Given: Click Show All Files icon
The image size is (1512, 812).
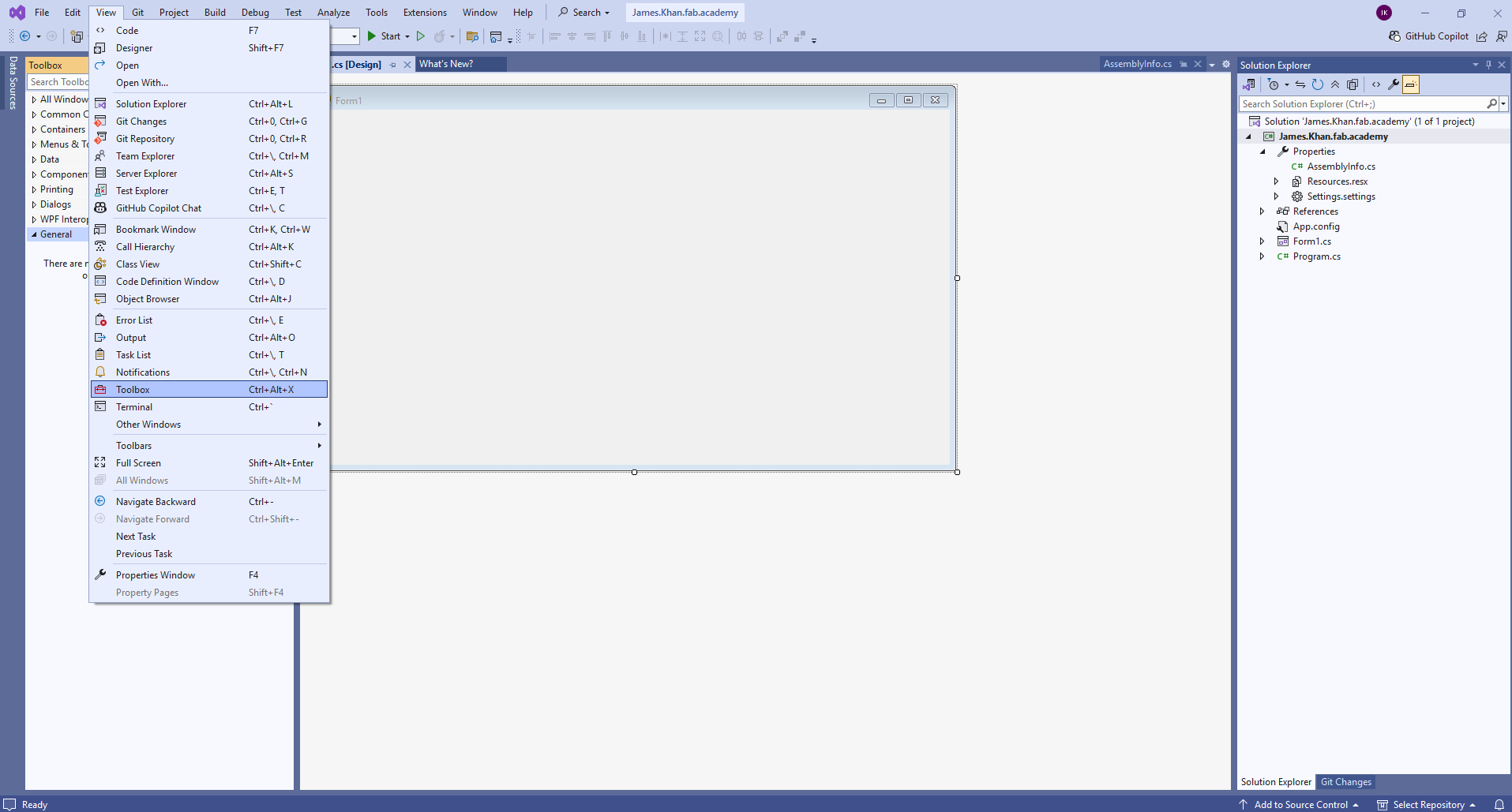Looking at the screenshot, I should tap(1353, 84).
